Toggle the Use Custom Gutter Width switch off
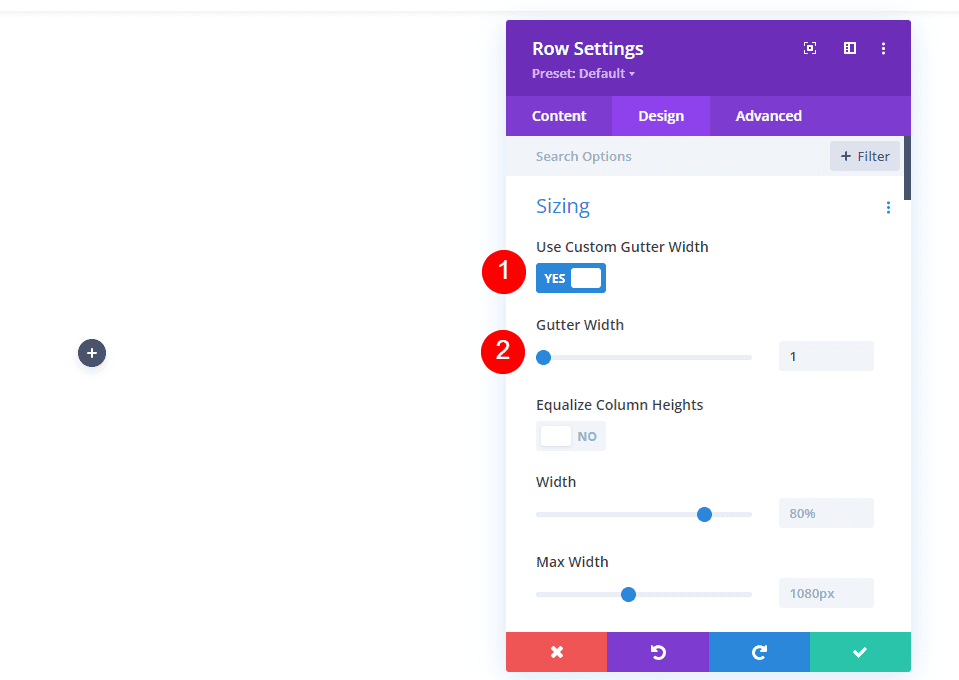 [570, 277]
